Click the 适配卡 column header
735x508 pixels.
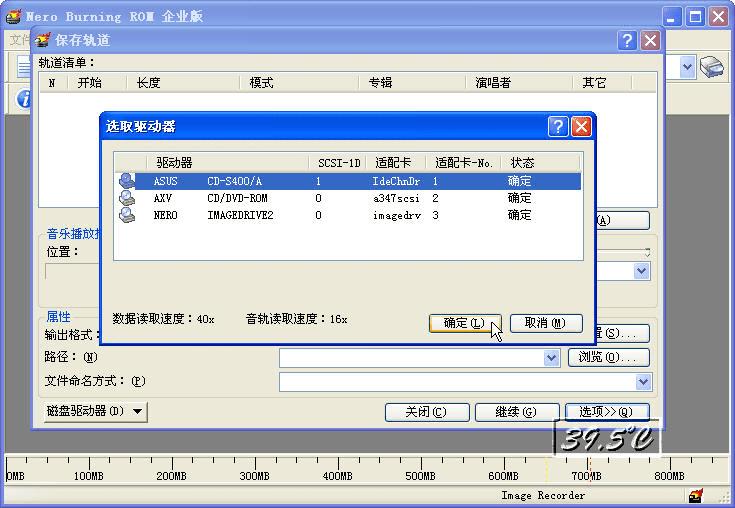396,163
